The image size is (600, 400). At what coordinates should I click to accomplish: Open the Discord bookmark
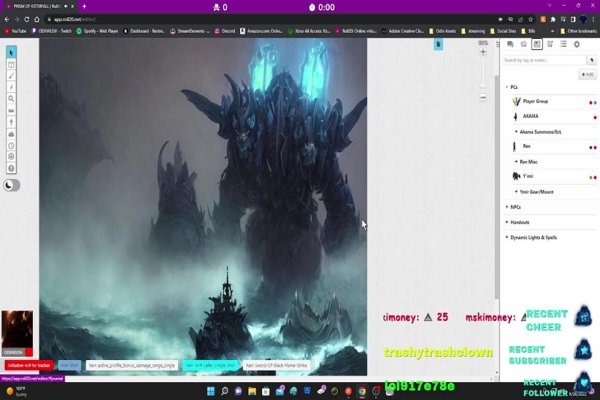tap(225, 31)
